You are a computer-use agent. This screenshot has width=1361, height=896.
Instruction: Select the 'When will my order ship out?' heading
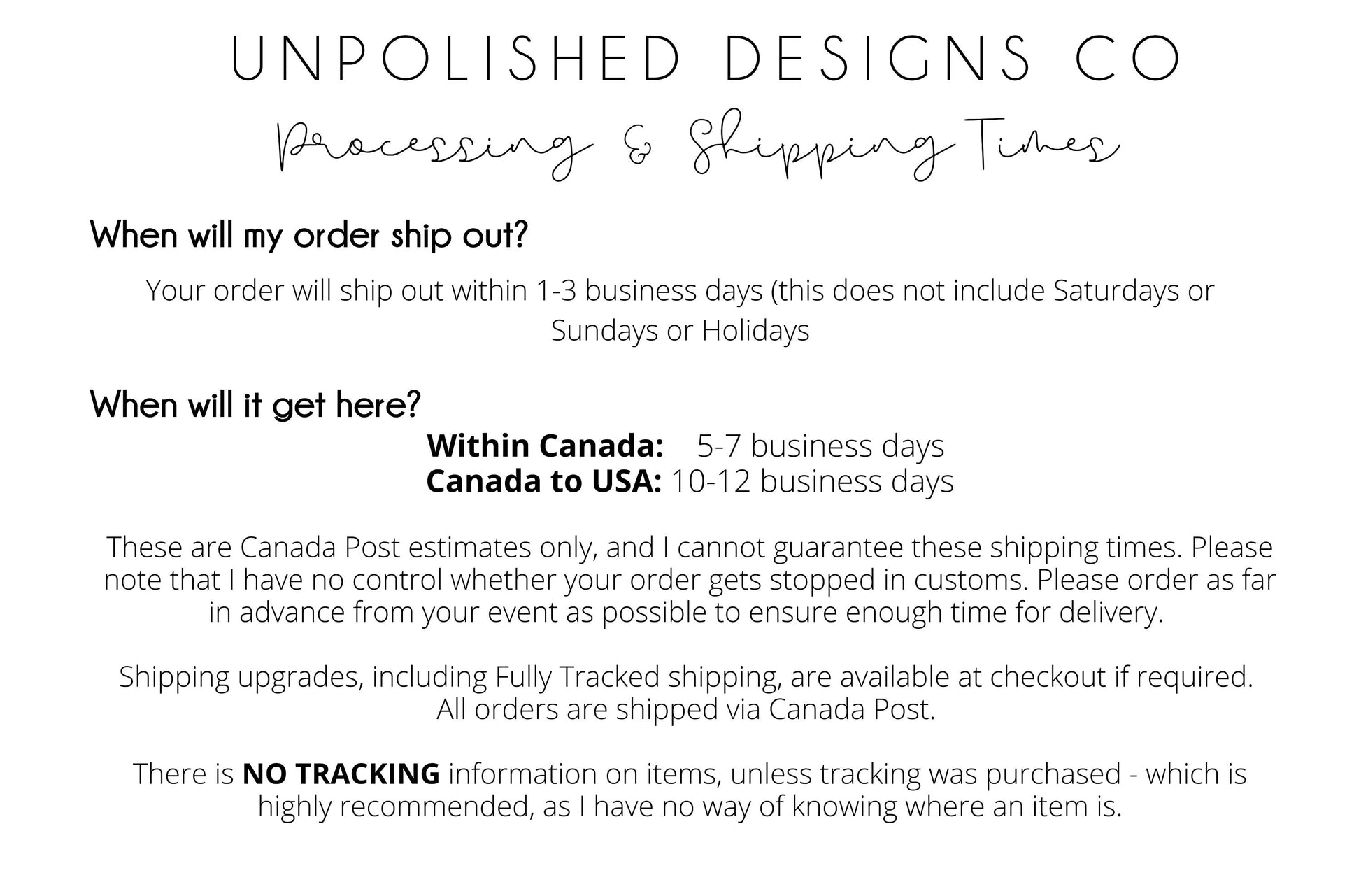point(308,236)
